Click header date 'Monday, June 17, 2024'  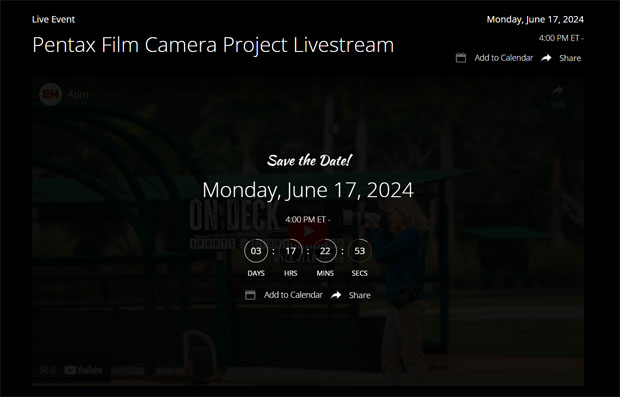535,19
